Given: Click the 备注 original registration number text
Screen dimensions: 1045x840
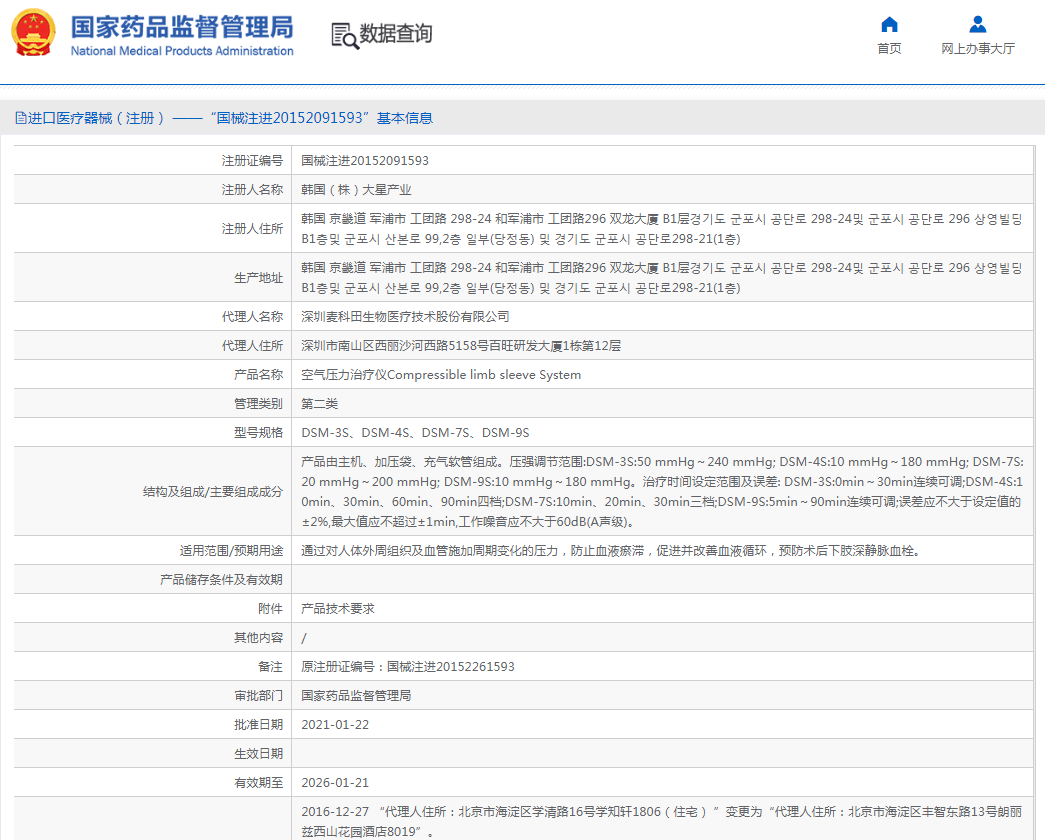Looking at the screenshot, I should coord(408,666).
